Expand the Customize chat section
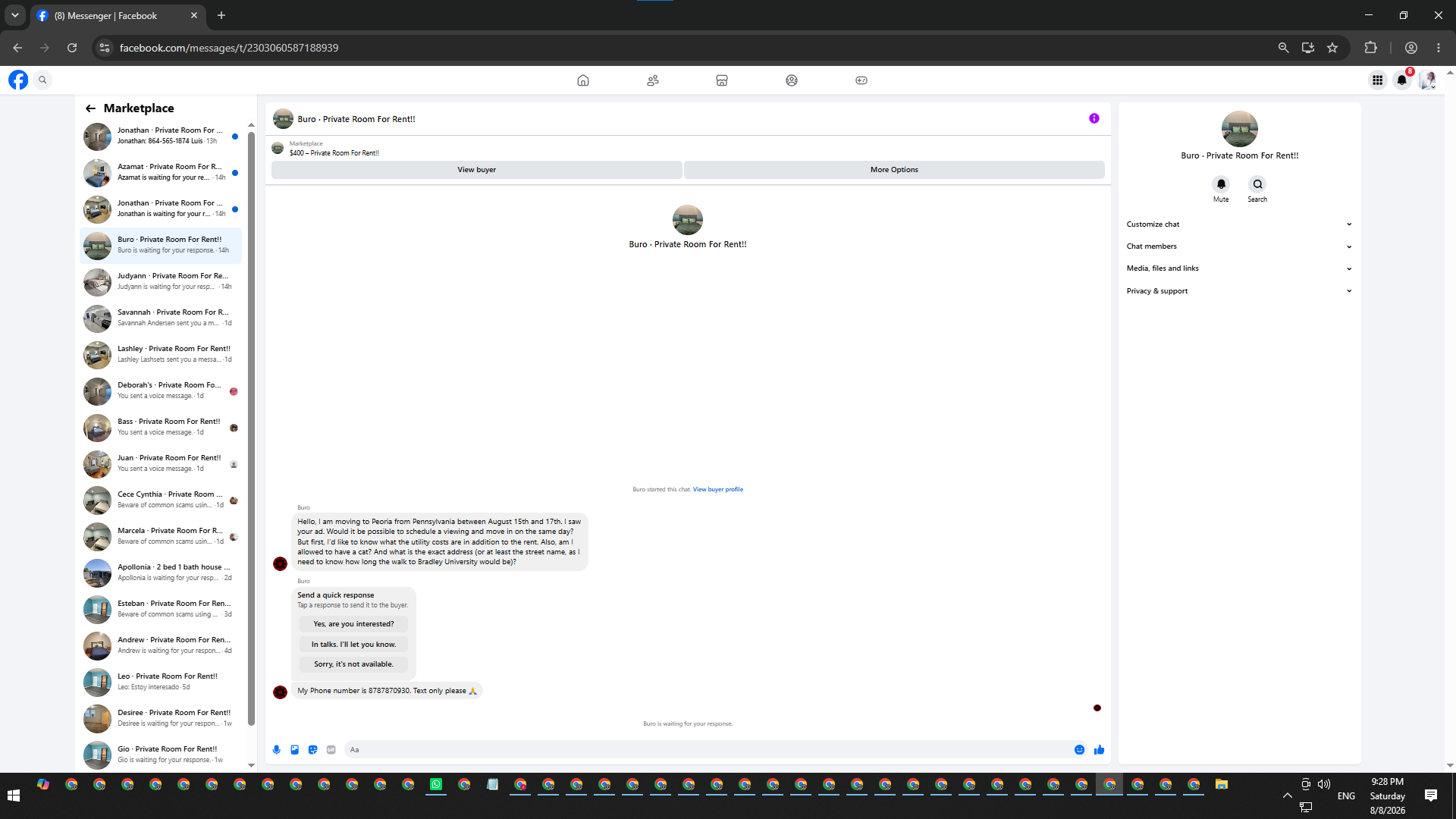This screenshot has width=1456, height=819. tap(1239, 224)
